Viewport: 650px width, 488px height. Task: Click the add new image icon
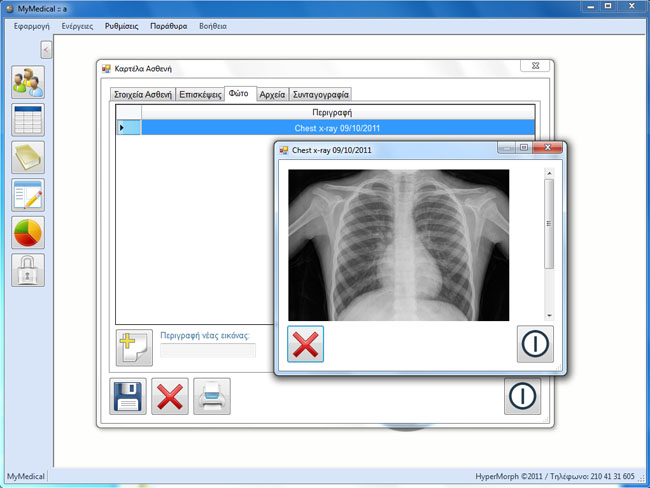point(134,347)
